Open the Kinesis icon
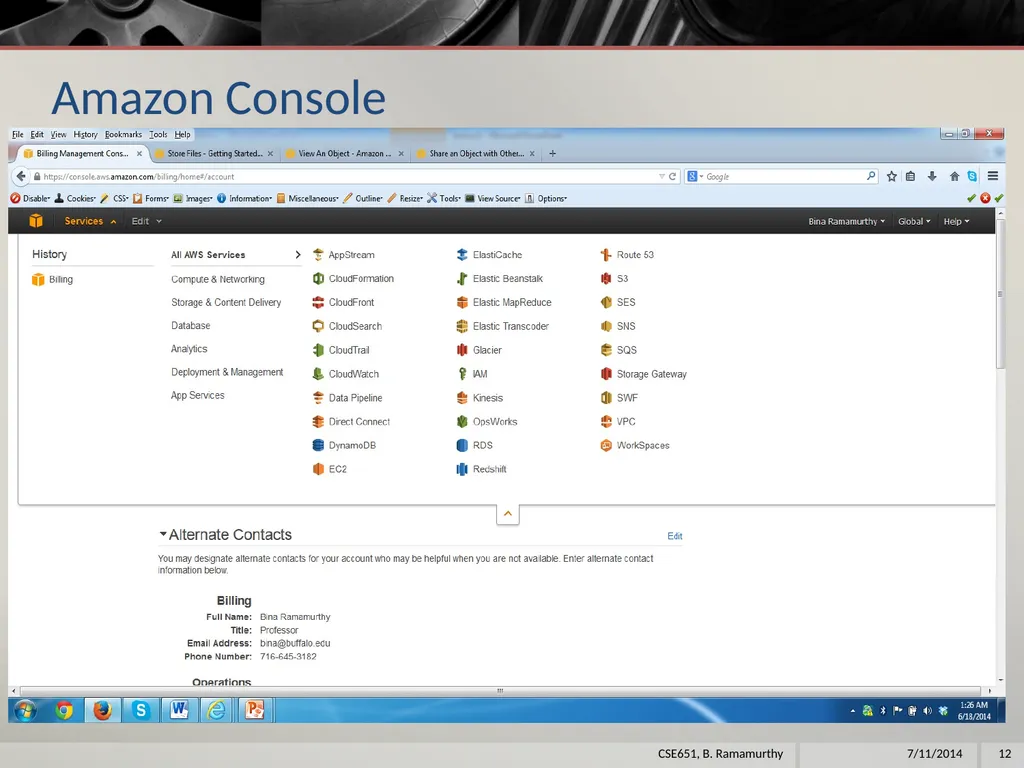1024x768 pixels. (462, 398)
